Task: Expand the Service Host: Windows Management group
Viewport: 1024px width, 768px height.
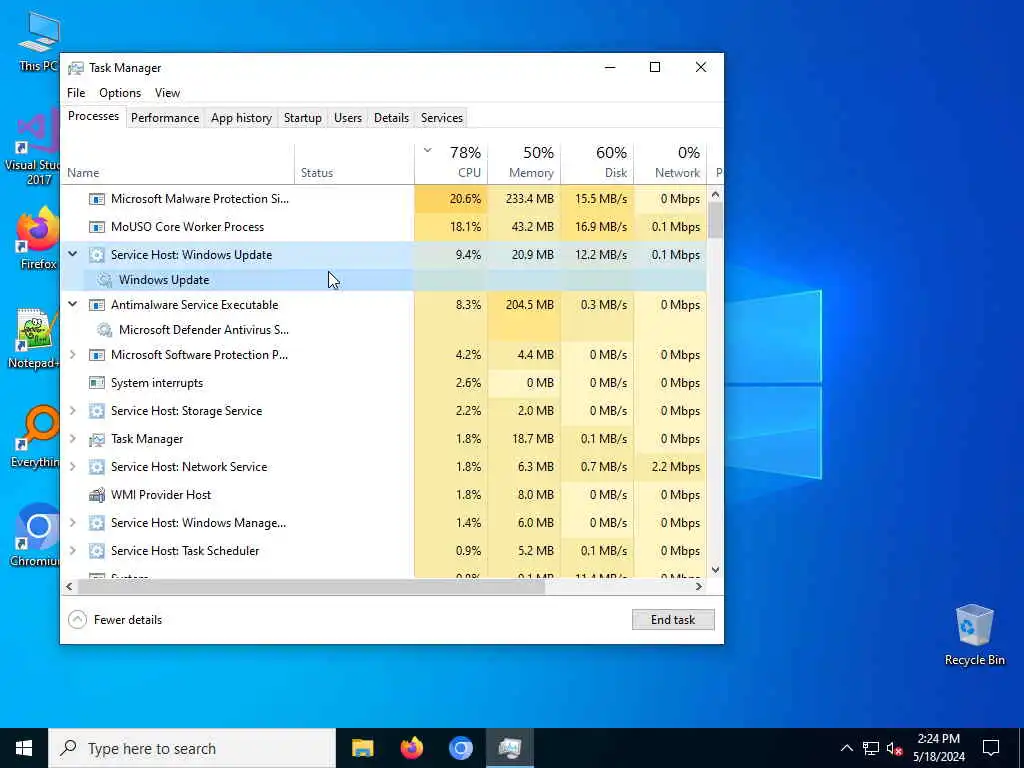Action: (72, 523)
